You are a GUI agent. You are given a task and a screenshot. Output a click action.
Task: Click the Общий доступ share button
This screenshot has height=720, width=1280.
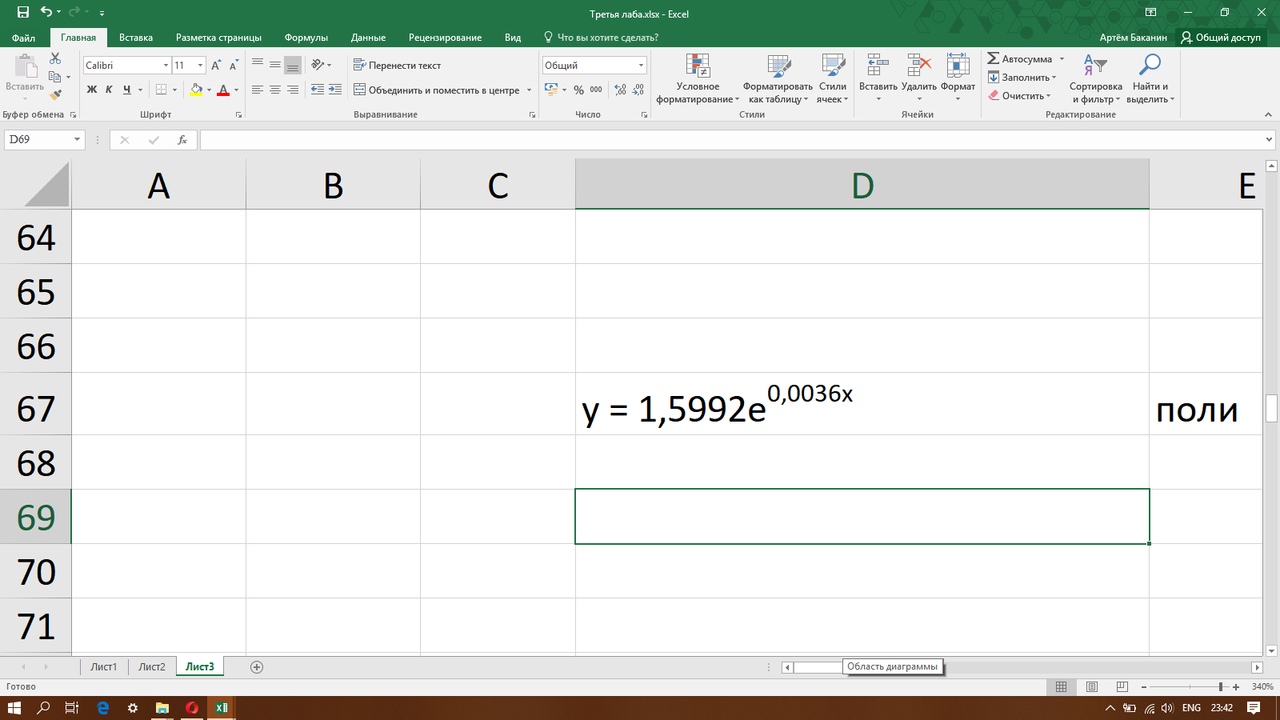point(1220,38)
